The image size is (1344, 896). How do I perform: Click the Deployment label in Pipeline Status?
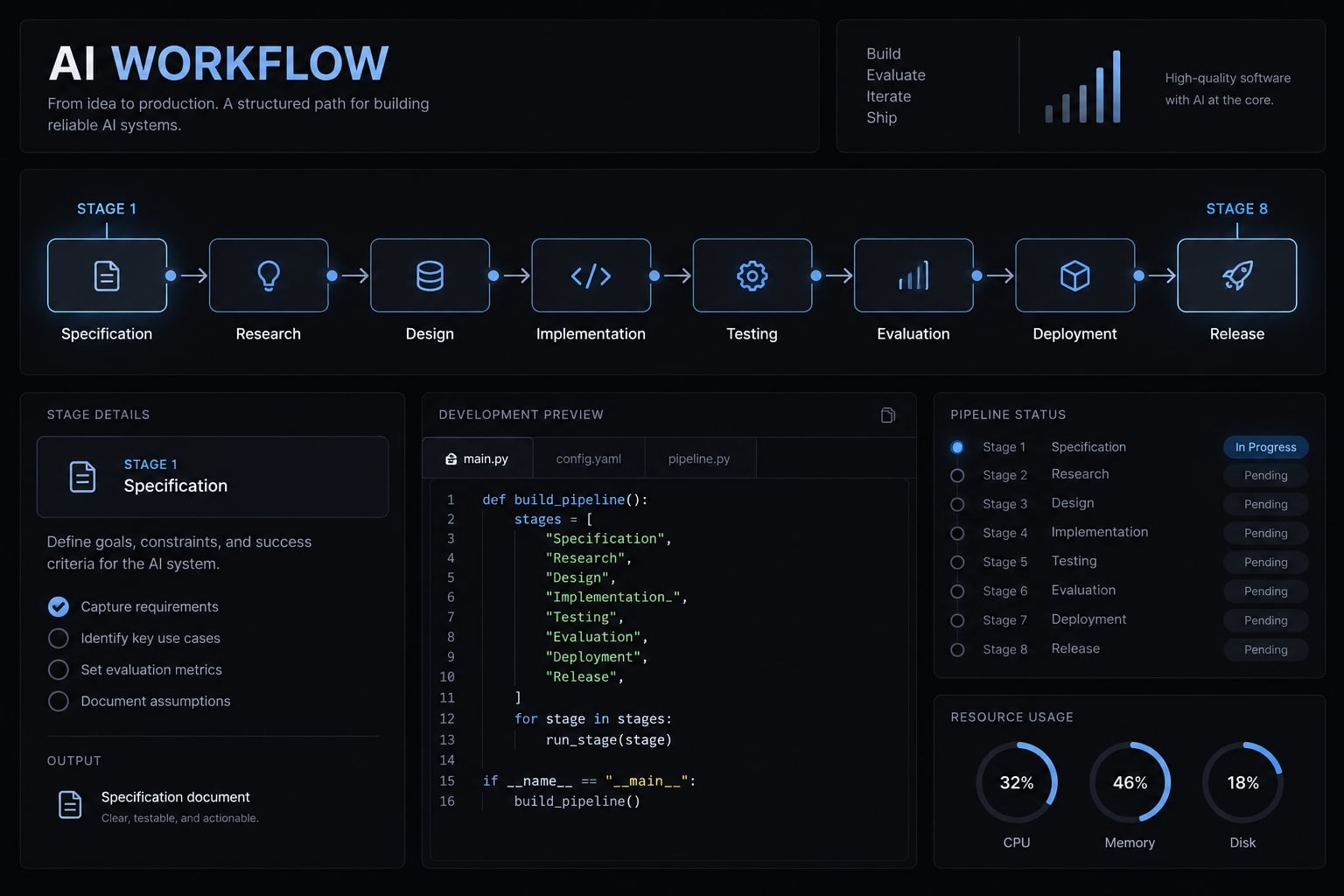1088,619
